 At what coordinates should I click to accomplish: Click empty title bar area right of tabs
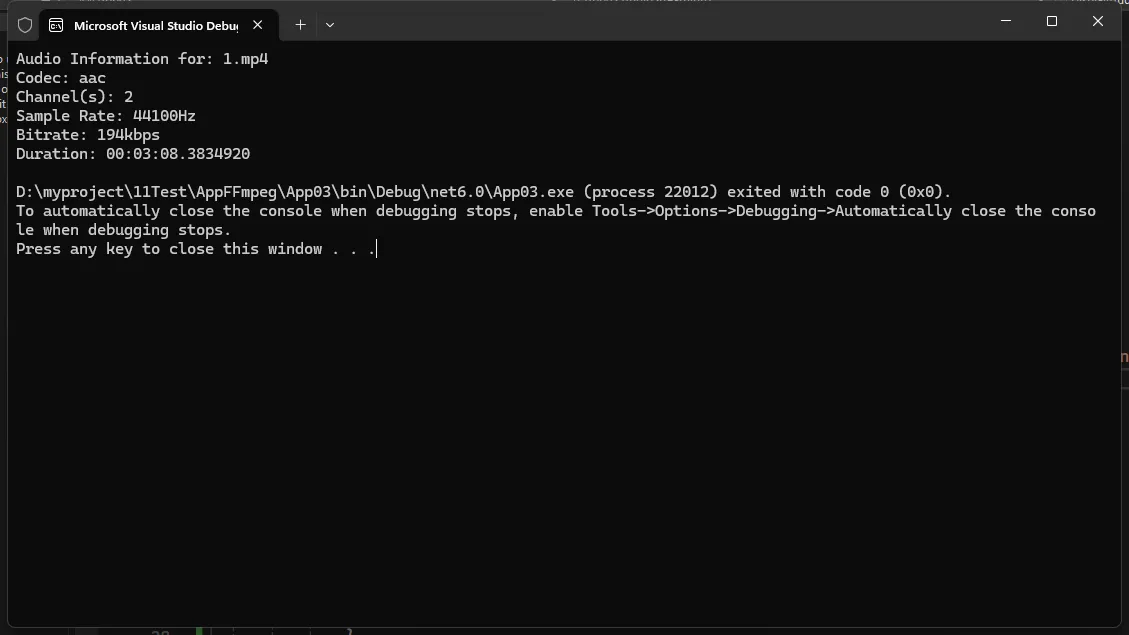(x=650, y=22)
